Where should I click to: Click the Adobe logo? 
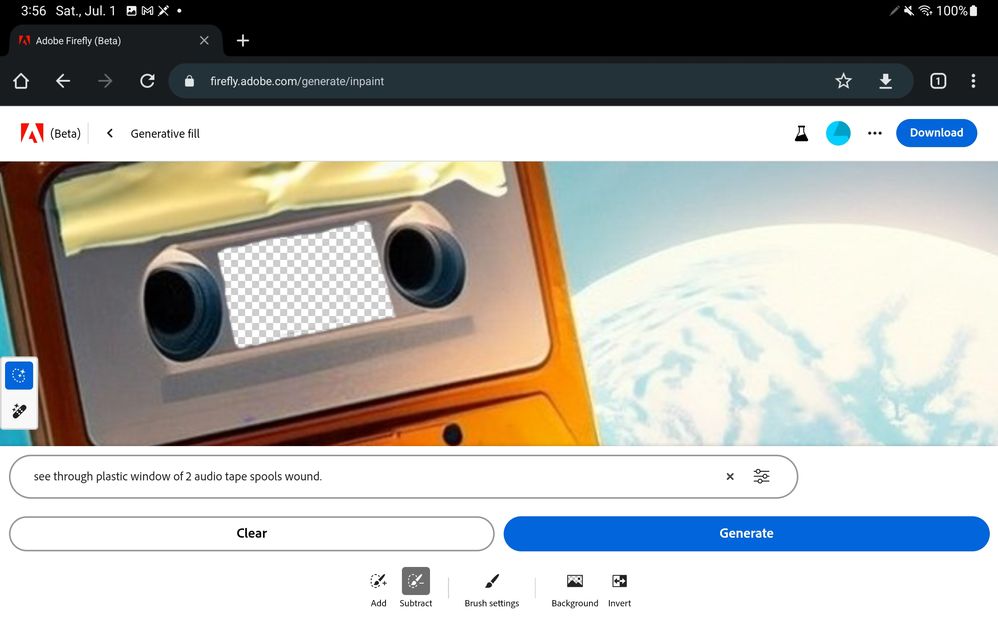point(32,133)
